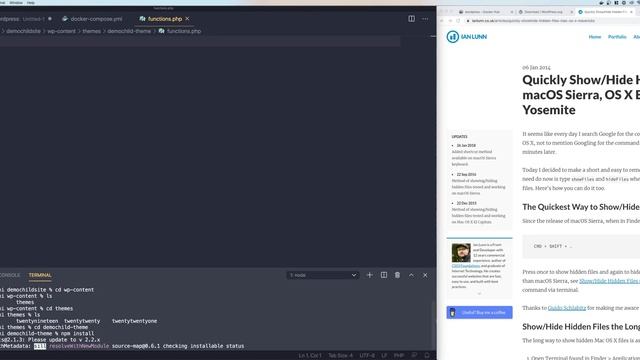This screenshot has height=360, width=640.
Task: Click the author photo in the sidebar
Action: coord(461,253)
